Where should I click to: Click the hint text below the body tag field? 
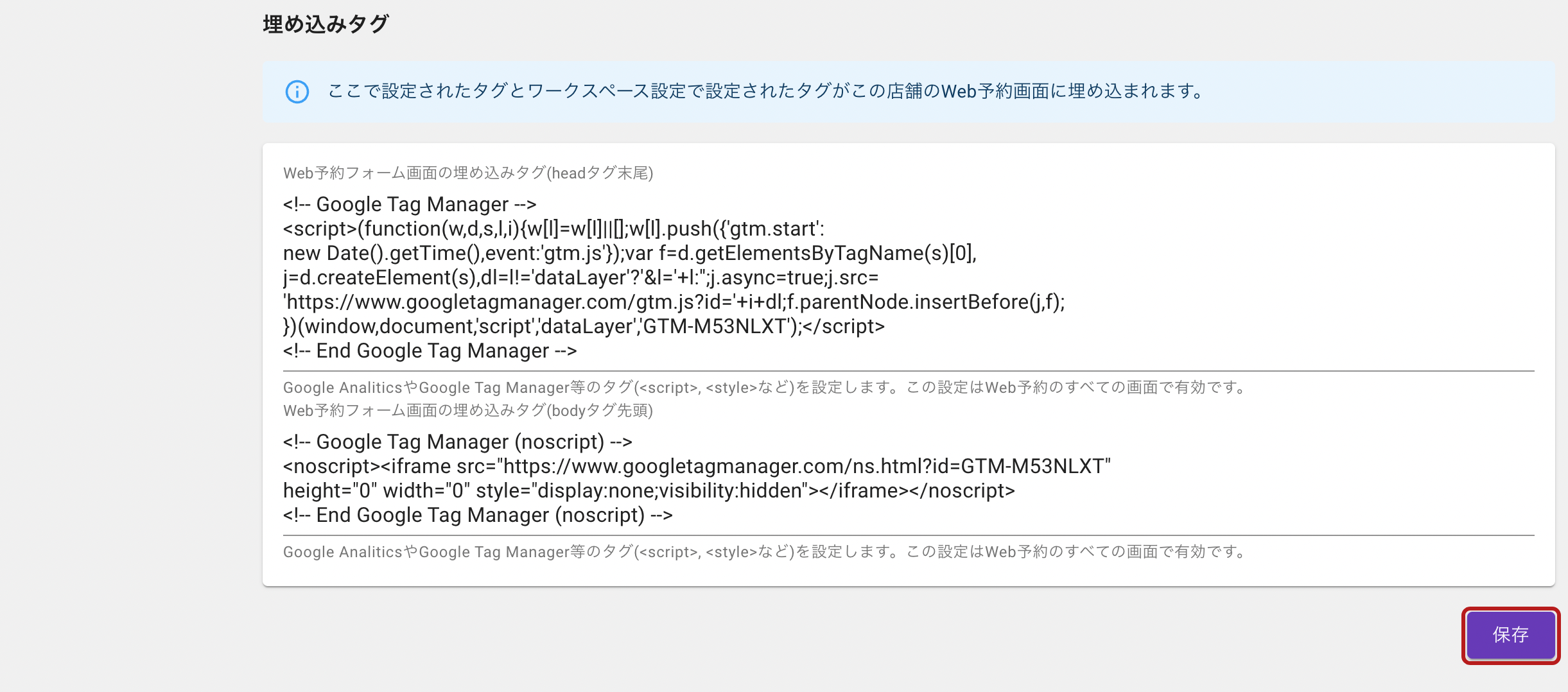[x=765, y=552]
